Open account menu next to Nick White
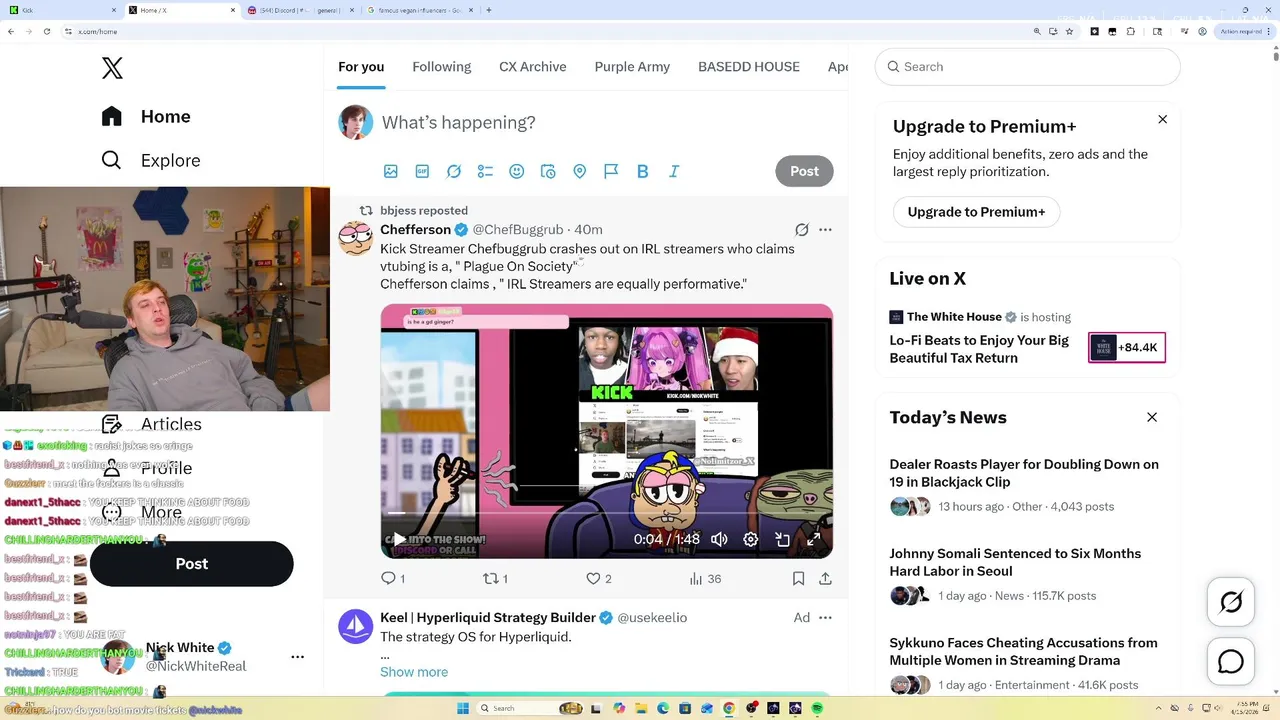Image resolution: width=1280 pixels, height=720 pixels. pos(297,657)
